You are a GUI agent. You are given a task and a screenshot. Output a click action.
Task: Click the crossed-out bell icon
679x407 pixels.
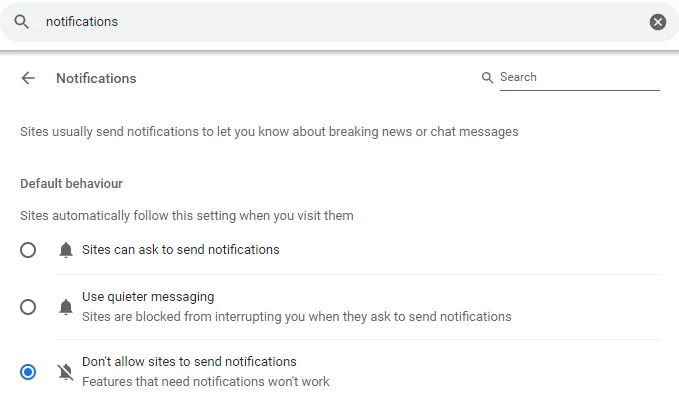(66, 372)
